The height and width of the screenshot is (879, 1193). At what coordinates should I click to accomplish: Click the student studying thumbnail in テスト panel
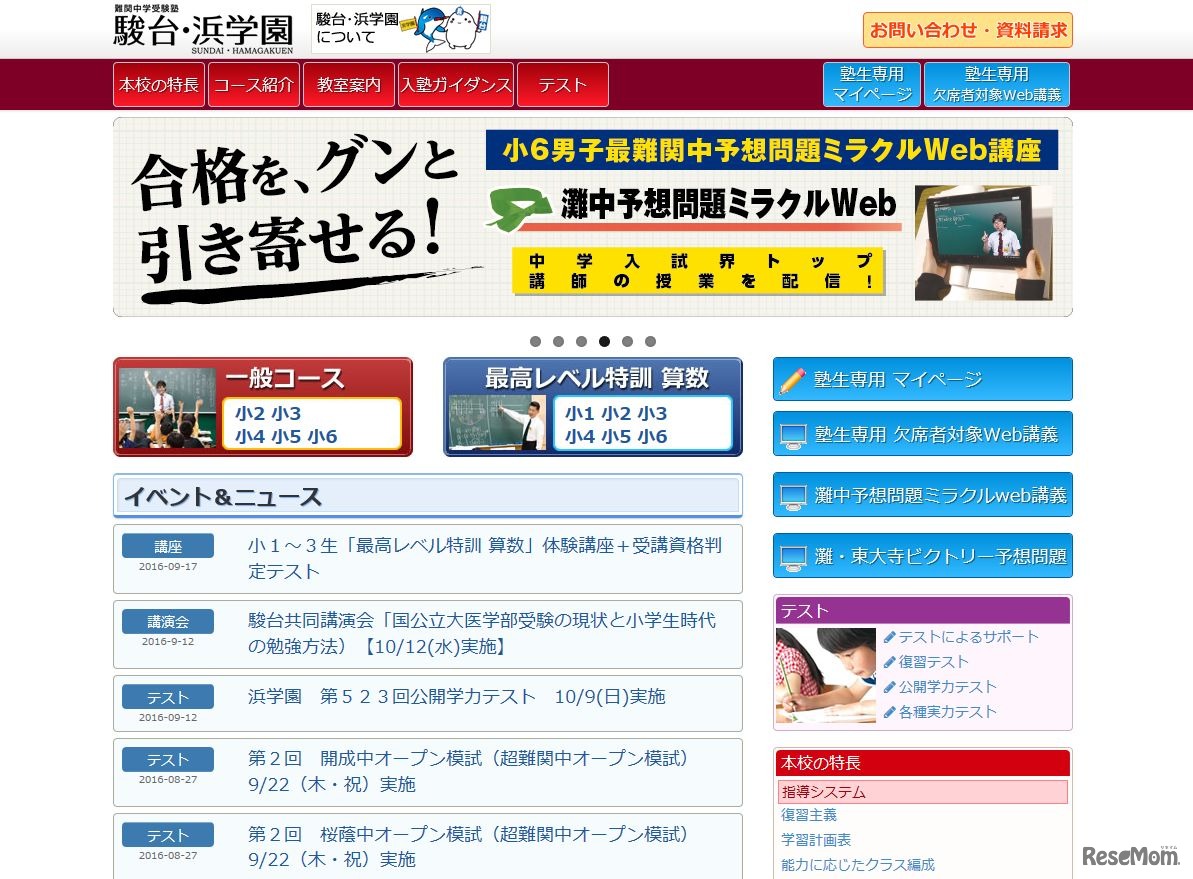coord(826,675)
